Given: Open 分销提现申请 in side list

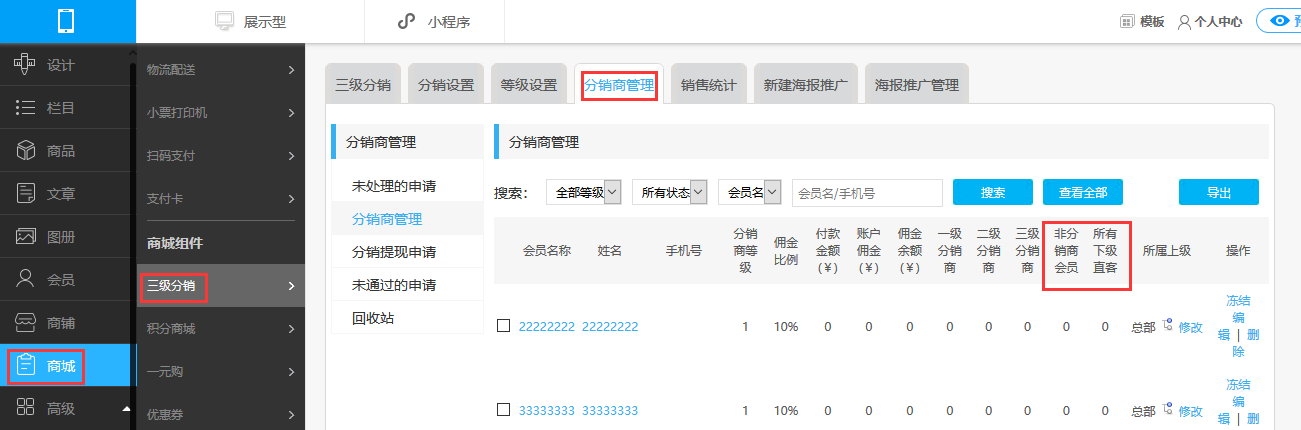Looking at the screenshot, I should [x=394, y=251].
